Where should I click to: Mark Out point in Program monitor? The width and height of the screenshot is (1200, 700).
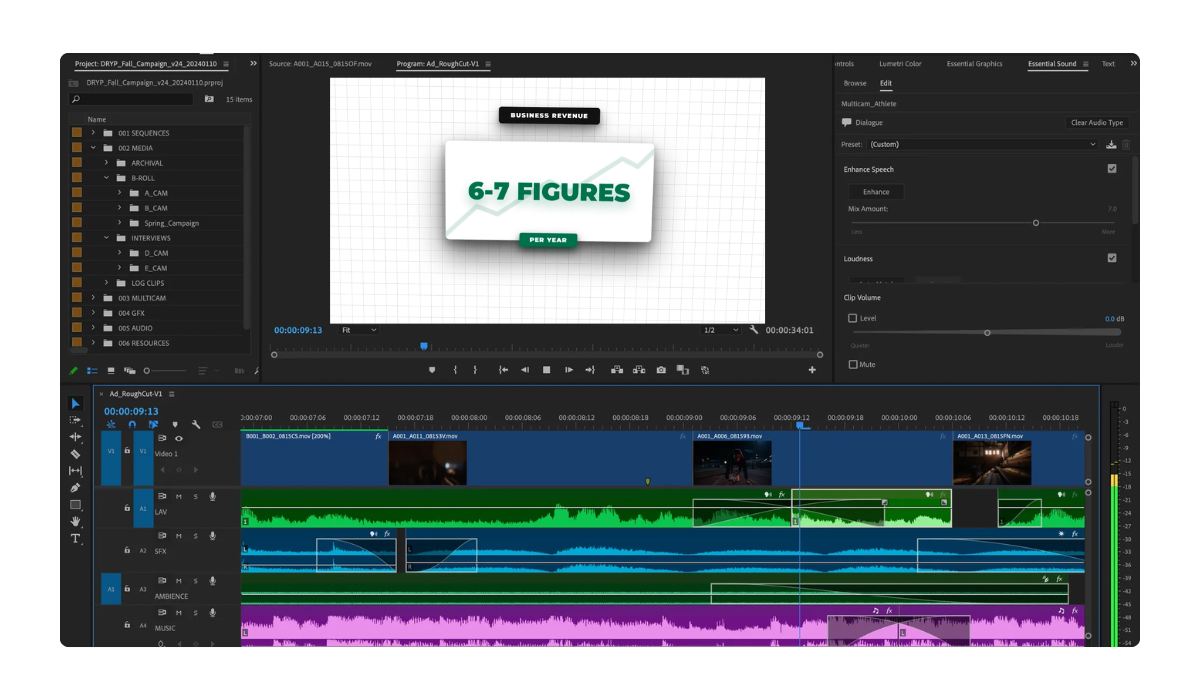(x=475, y=370)
